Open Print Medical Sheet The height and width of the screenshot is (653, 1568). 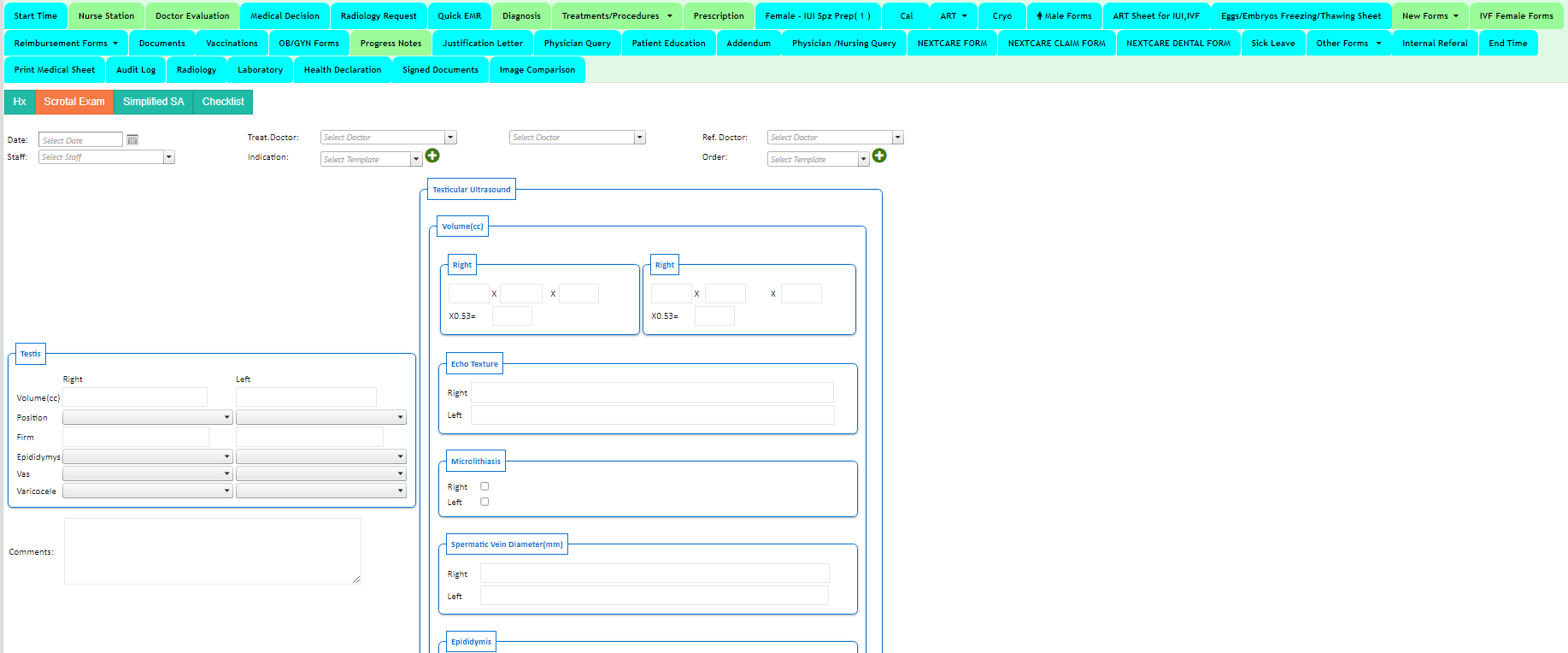click(x=55, y=70)
